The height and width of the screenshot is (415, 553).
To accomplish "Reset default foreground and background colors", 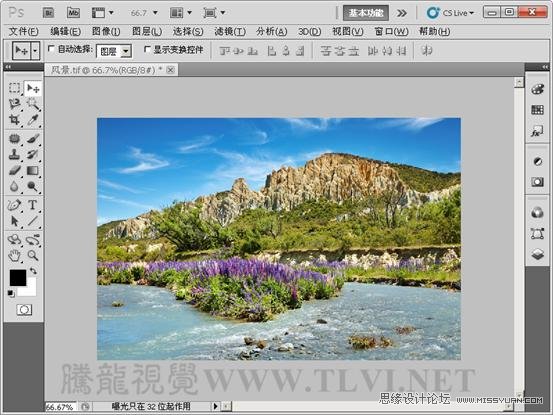I will tap(11, 293).
